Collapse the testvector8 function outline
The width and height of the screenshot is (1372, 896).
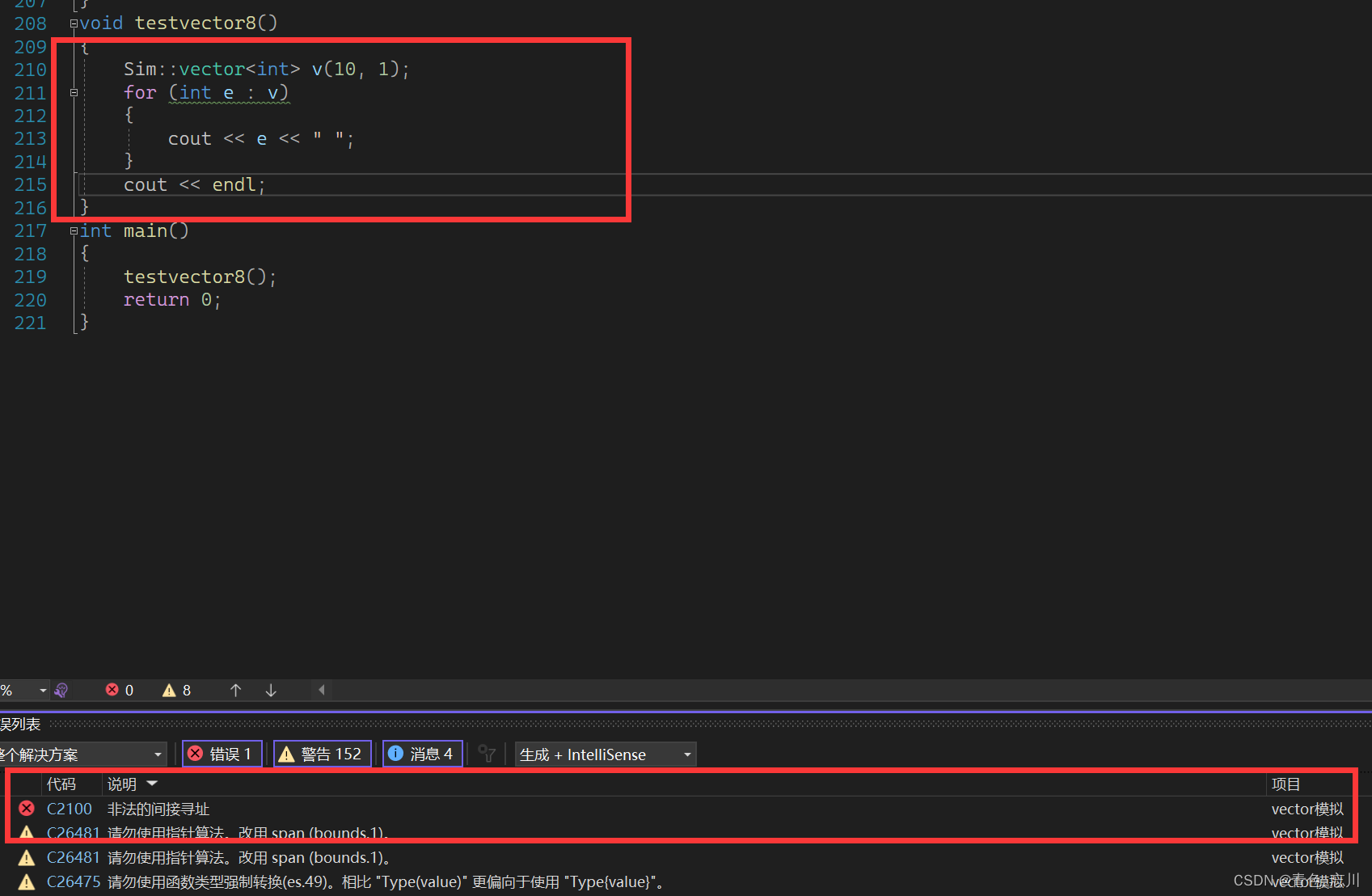tap(74, 23)
